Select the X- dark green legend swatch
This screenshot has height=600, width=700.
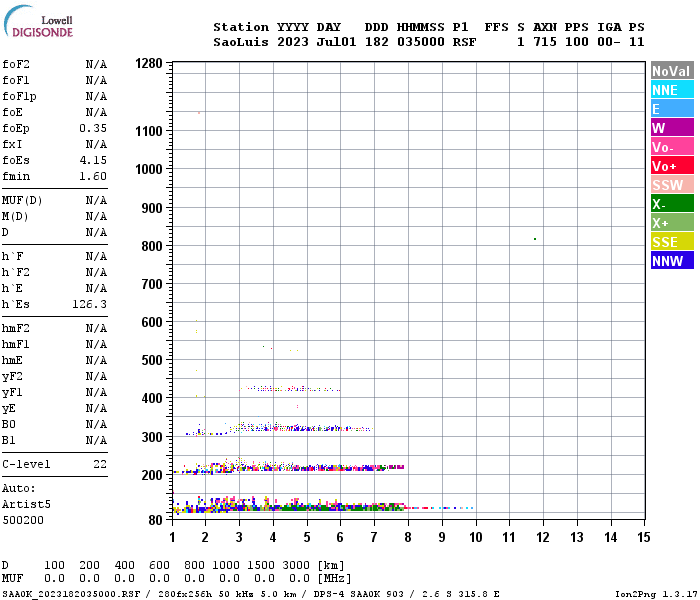point(672,204)
